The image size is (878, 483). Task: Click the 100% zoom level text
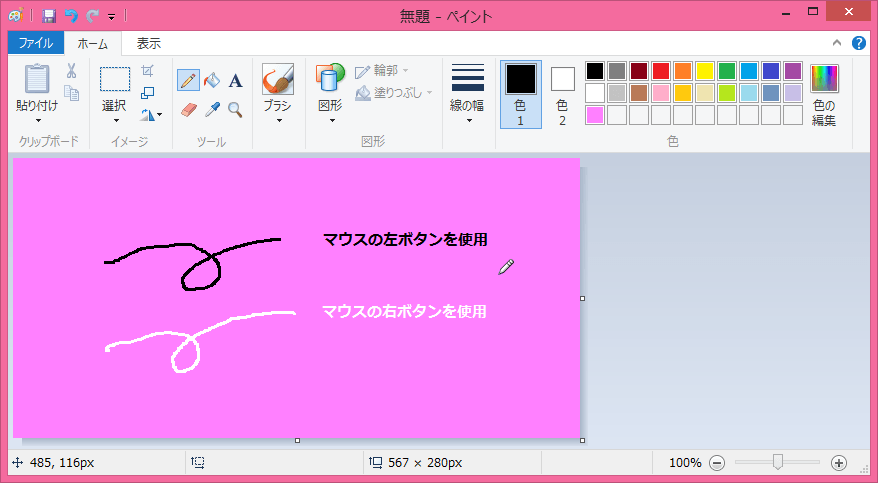[x=685, y=463]
